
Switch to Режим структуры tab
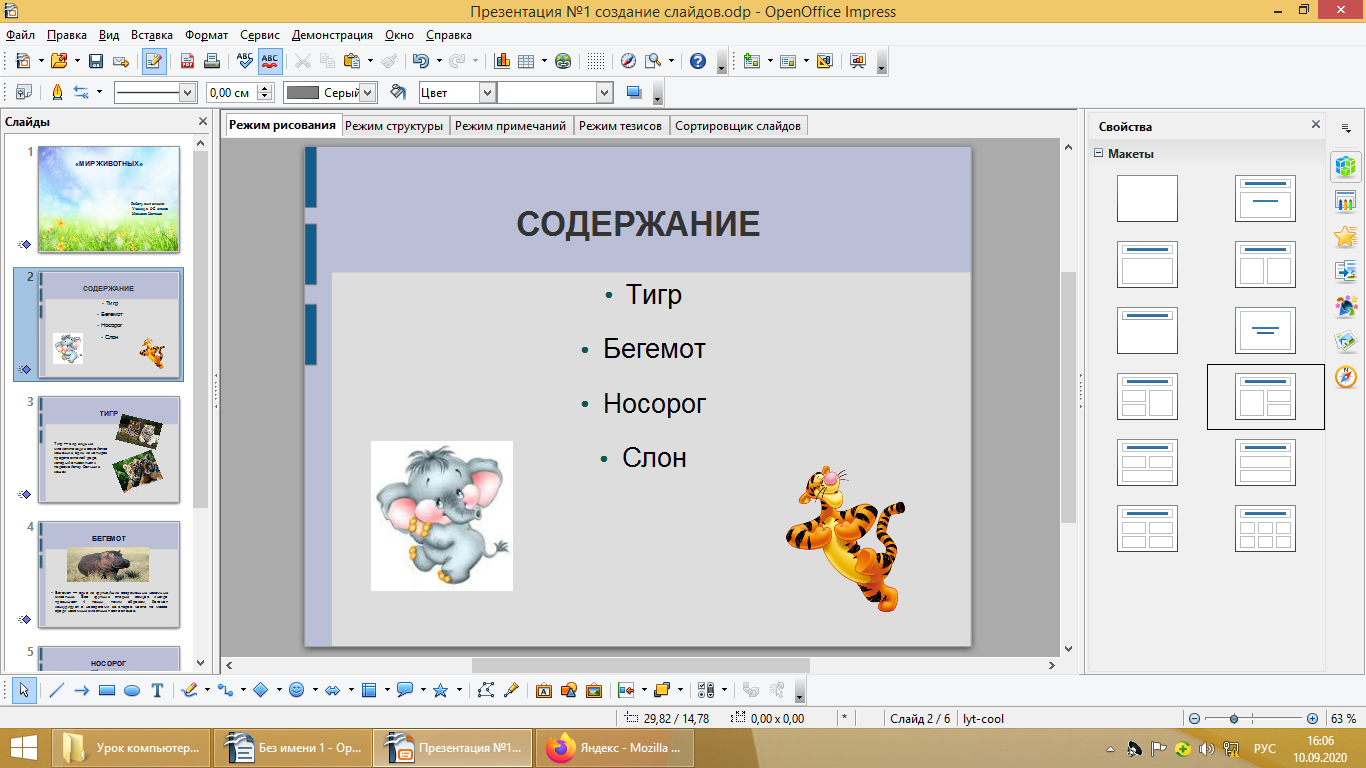coord(394,126)
